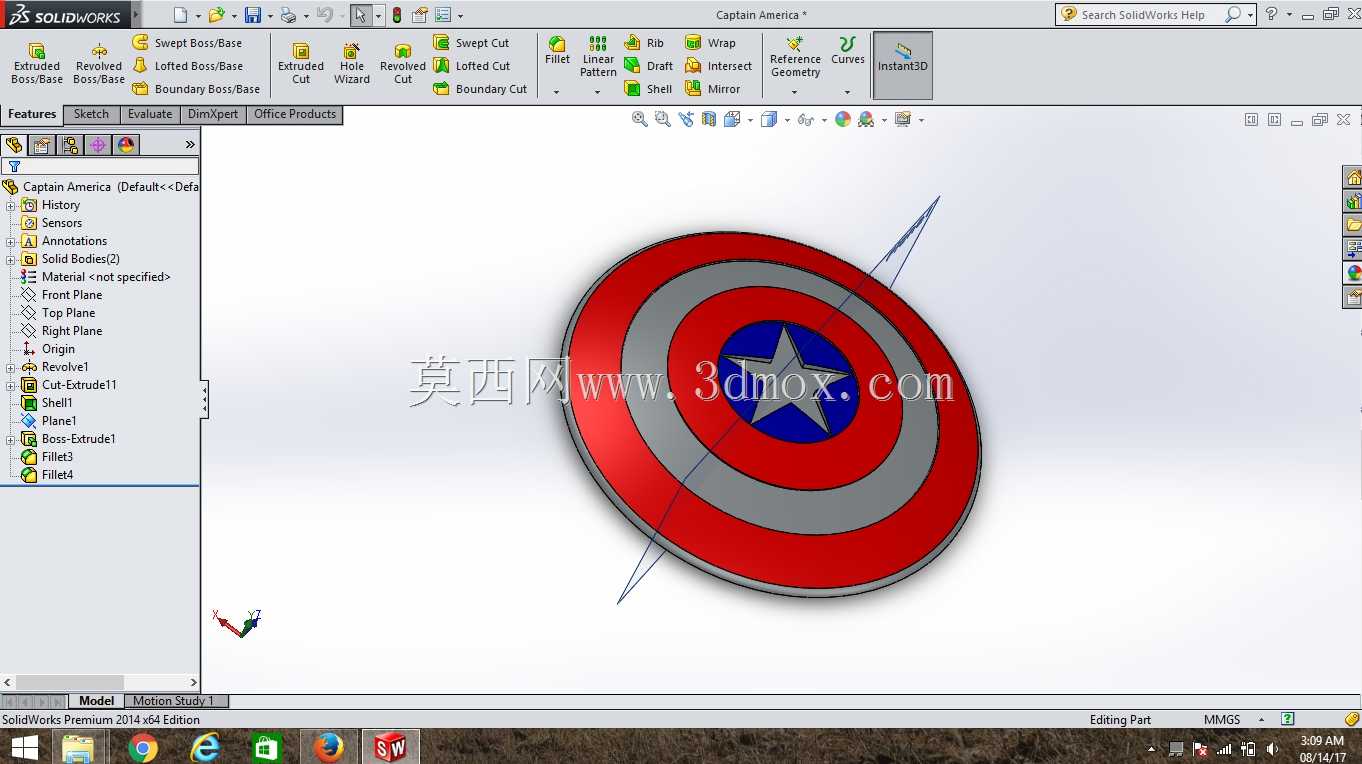Viewport: 1362px width, 764px height.
Task: Select Right Plane in the feature tree
Action: click(x=72, y=331)
